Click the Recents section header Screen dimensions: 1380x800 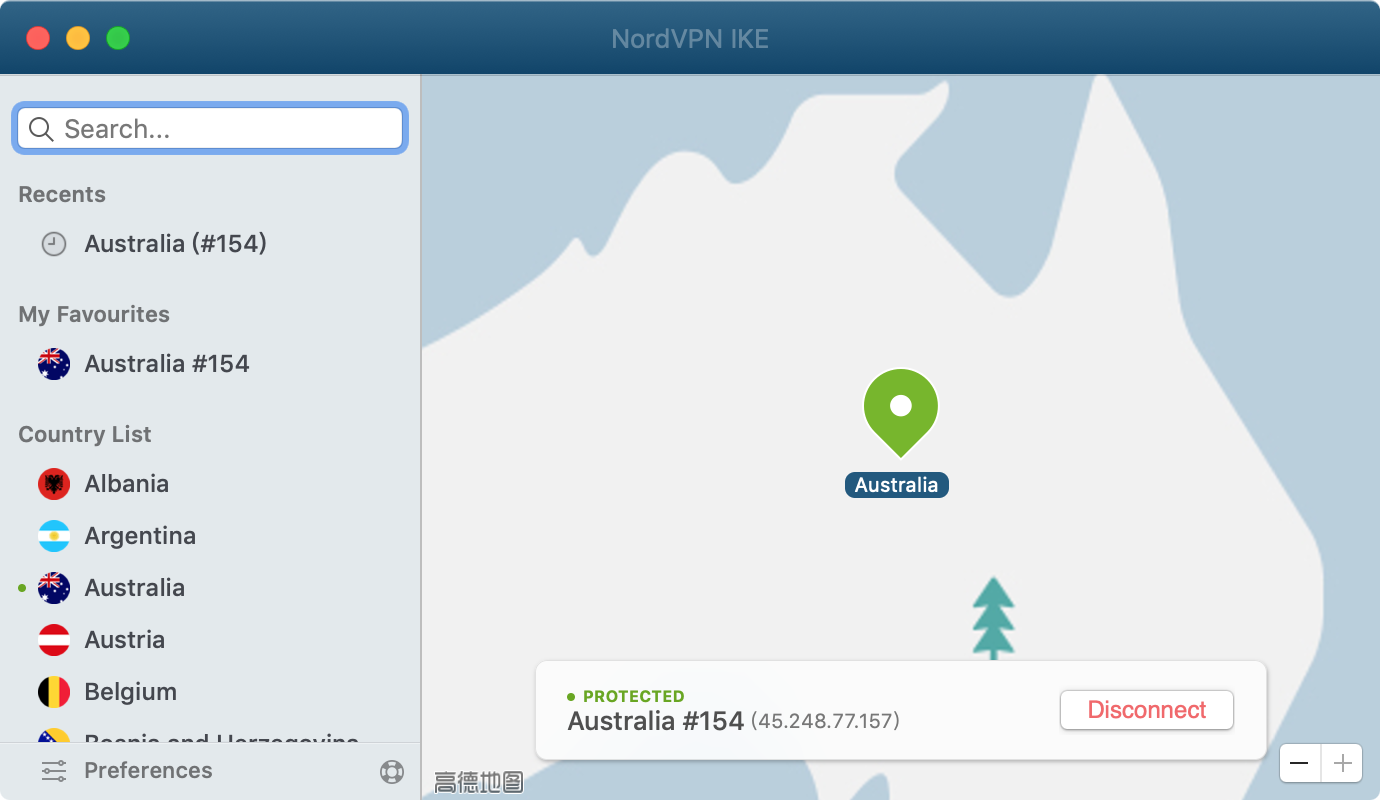click(x=62, y=194)
